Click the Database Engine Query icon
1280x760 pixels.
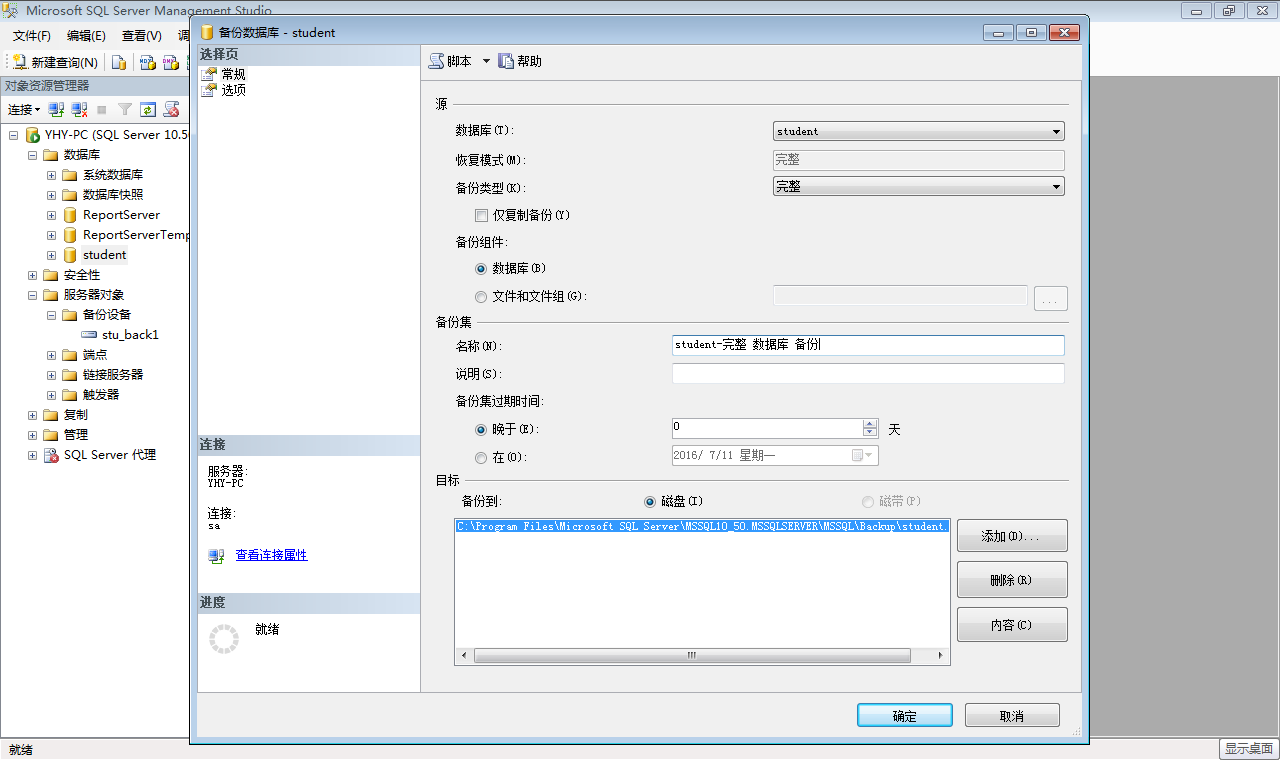119,62
